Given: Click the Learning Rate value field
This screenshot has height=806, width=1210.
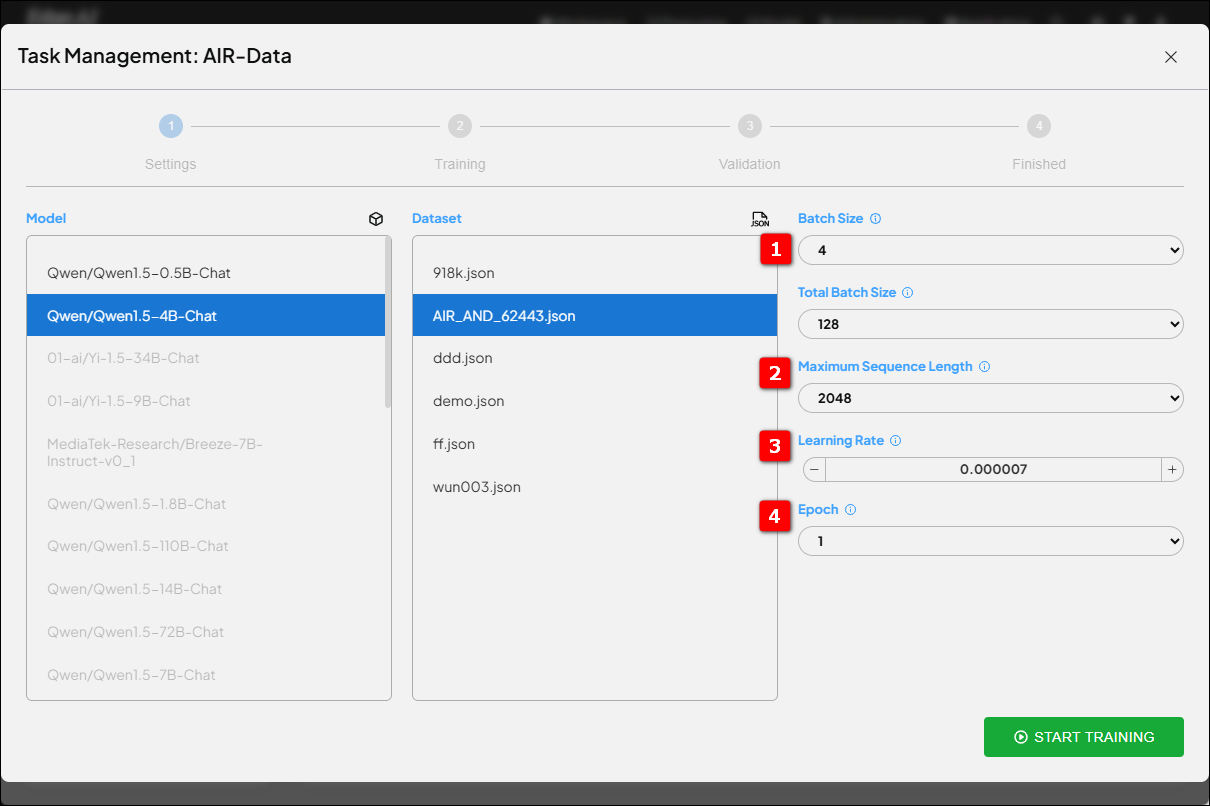Looking at the screenshot, I should pyautogui.click(x=992, y=469).
